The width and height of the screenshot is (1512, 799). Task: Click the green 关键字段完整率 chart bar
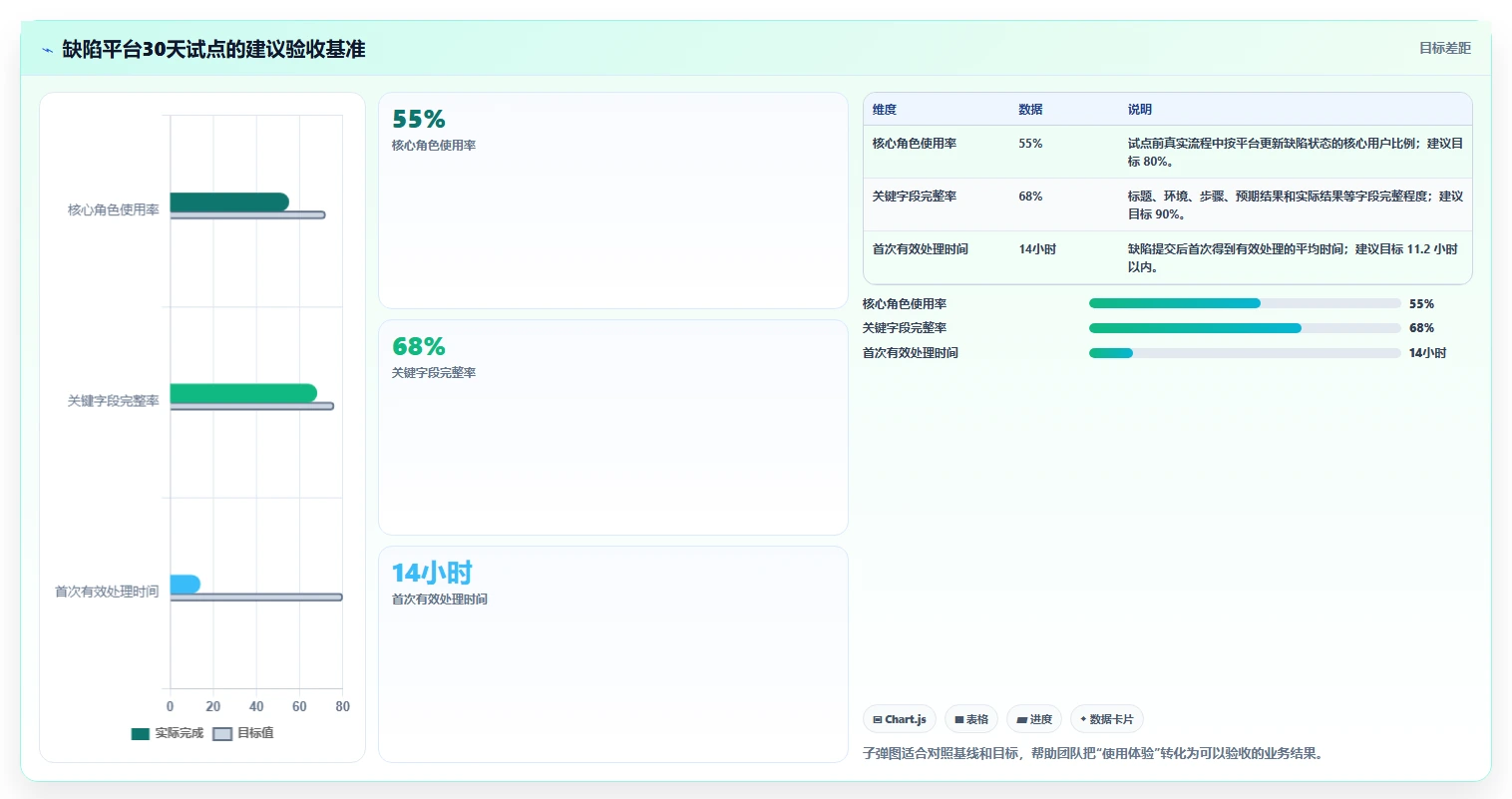243,393
